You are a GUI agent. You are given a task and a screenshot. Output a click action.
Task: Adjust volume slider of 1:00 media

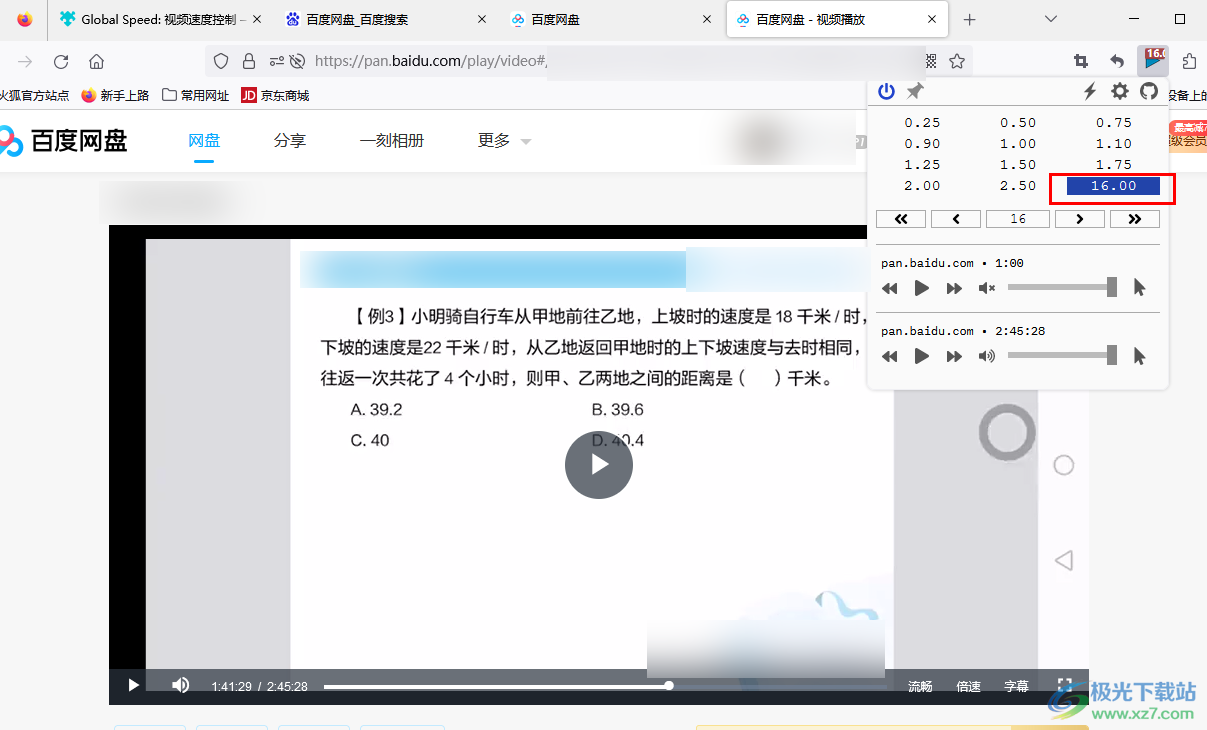coord(1062,288)
